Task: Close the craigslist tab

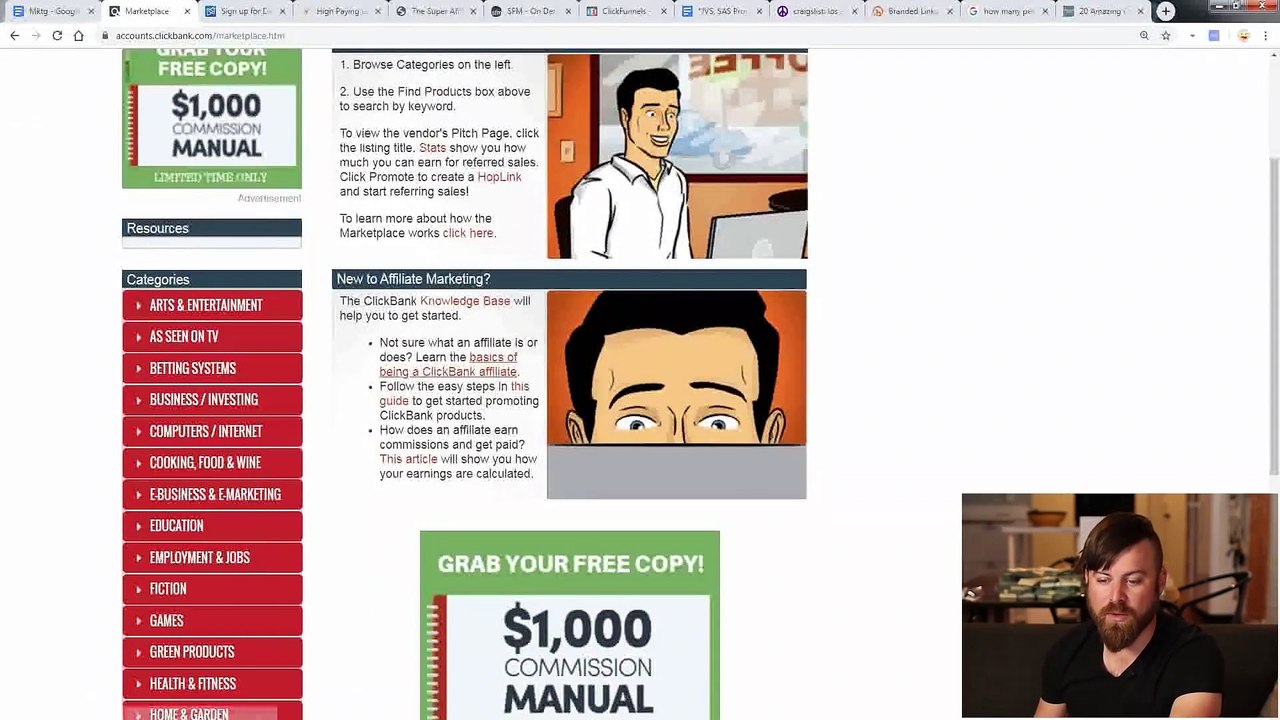Action: click(854, 11)
